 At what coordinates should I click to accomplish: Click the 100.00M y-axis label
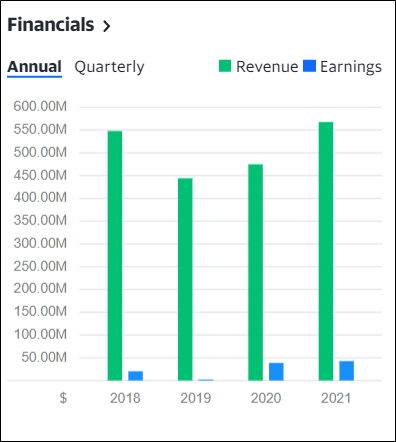[x=40, y=334]
